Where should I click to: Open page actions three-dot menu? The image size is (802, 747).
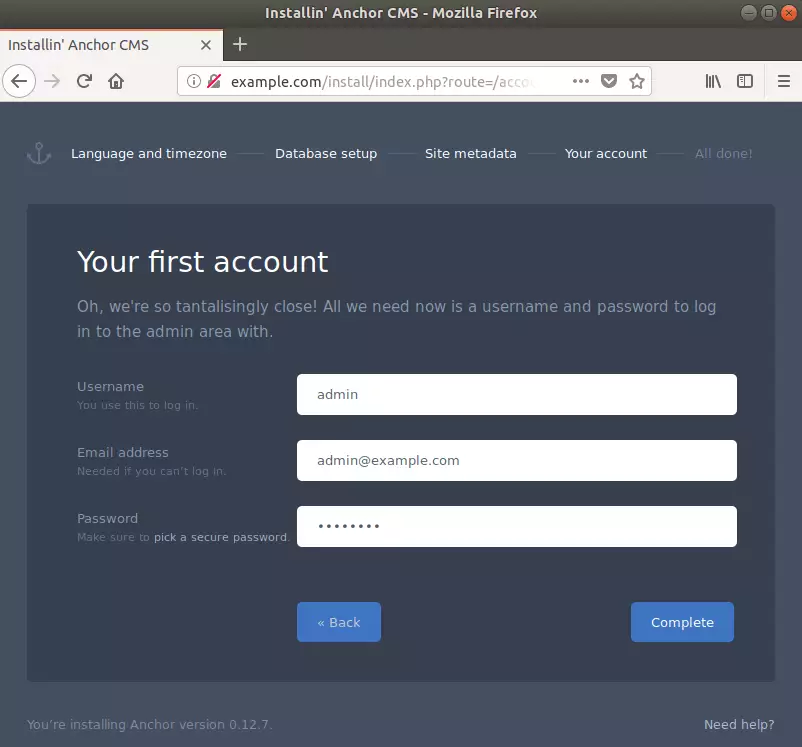[581, 81]
